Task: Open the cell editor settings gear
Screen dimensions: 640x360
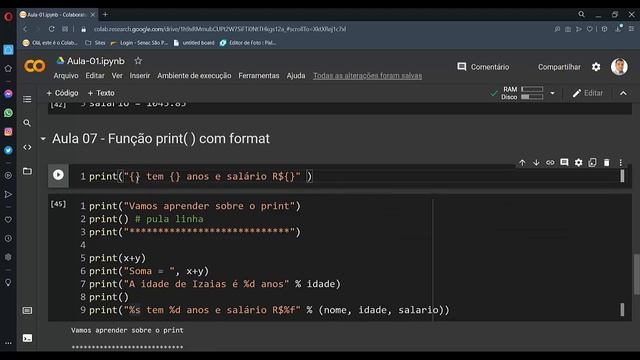Action: (578, 162)
